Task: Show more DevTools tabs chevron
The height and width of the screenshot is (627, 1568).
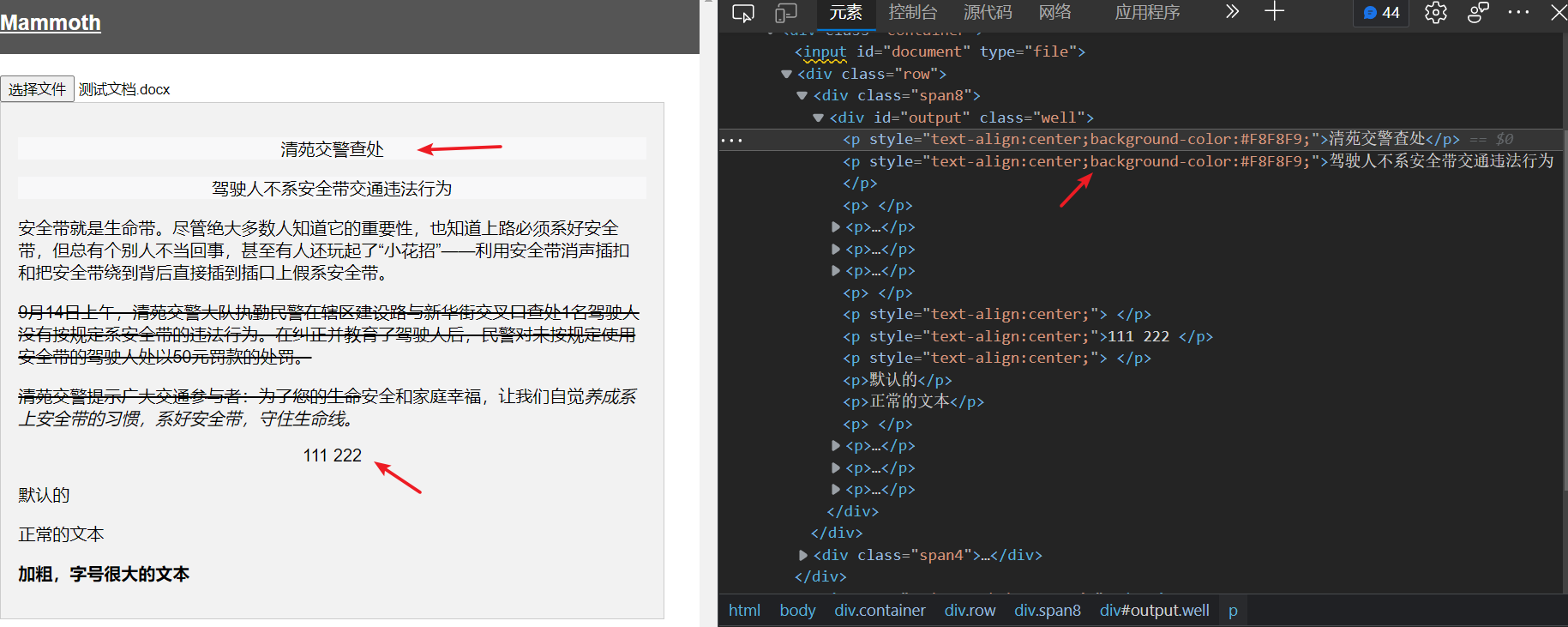Action: (x=1232, y=12)
